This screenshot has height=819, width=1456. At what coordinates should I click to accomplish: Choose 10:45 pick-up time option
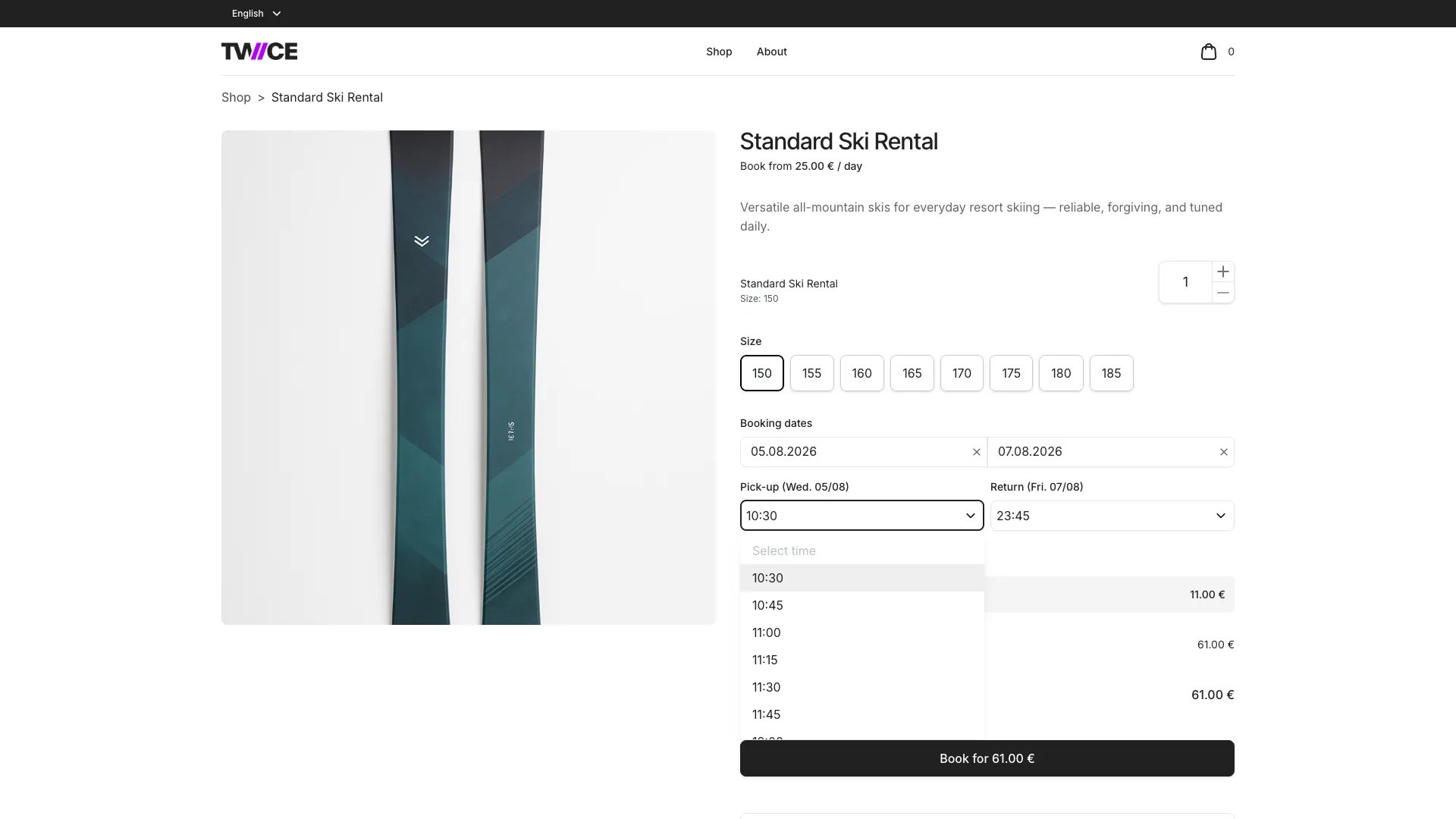(862, 605)
